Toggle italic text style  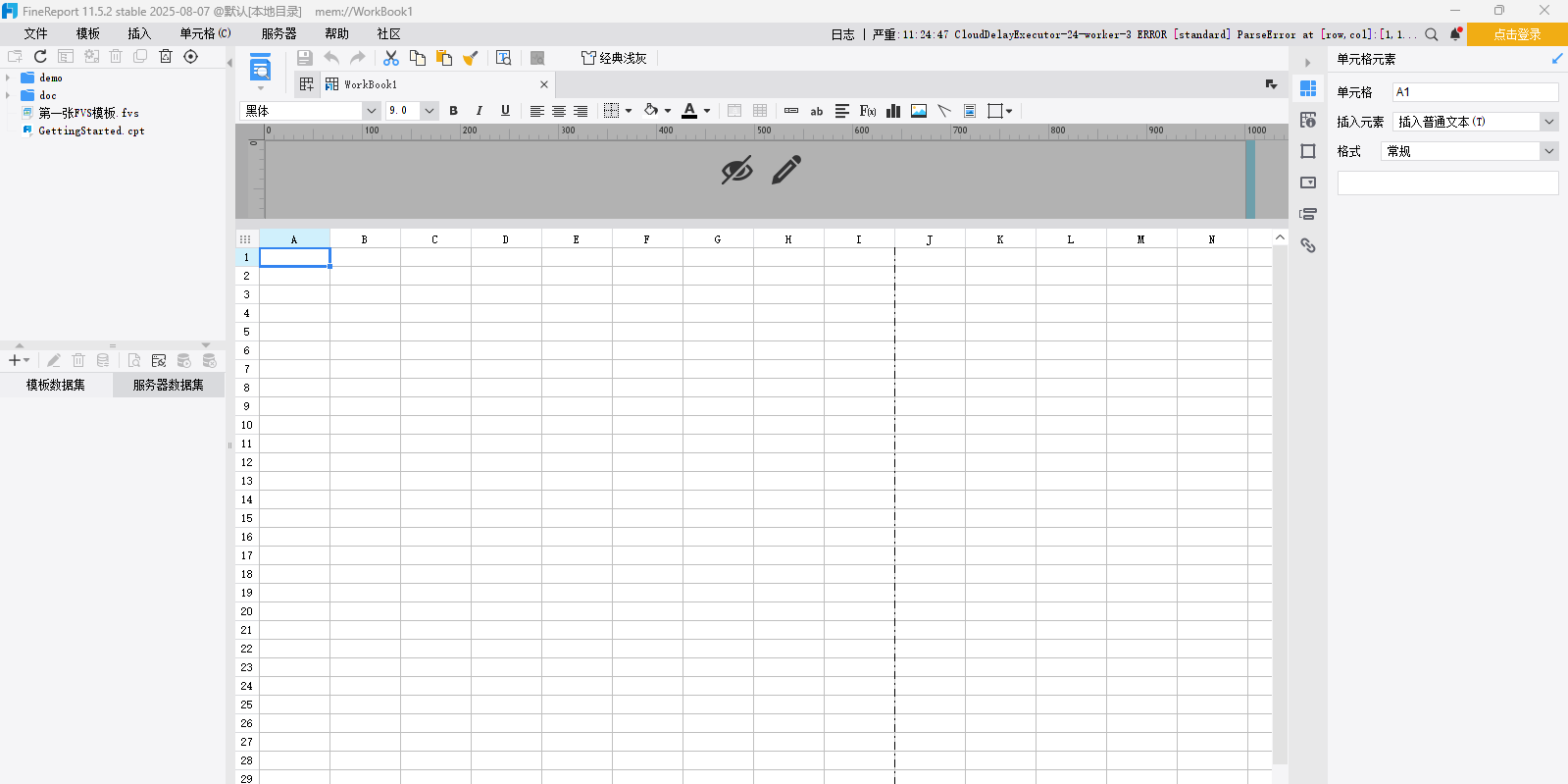coord(480,111)
